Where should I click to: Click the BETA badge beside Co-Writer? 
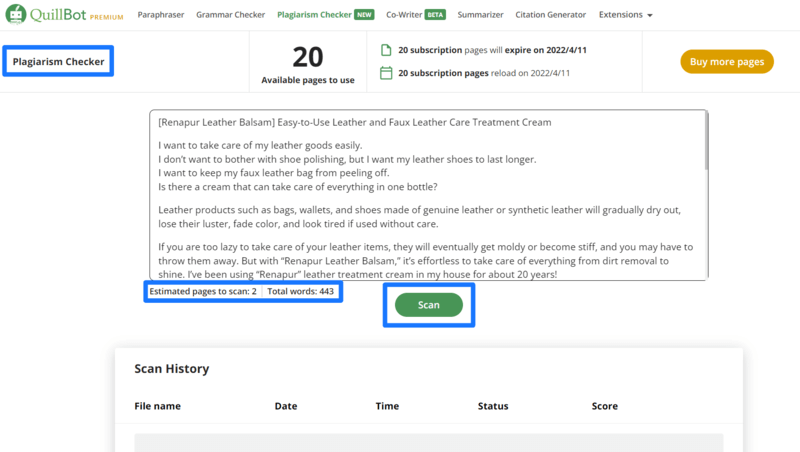click(435, 15)
